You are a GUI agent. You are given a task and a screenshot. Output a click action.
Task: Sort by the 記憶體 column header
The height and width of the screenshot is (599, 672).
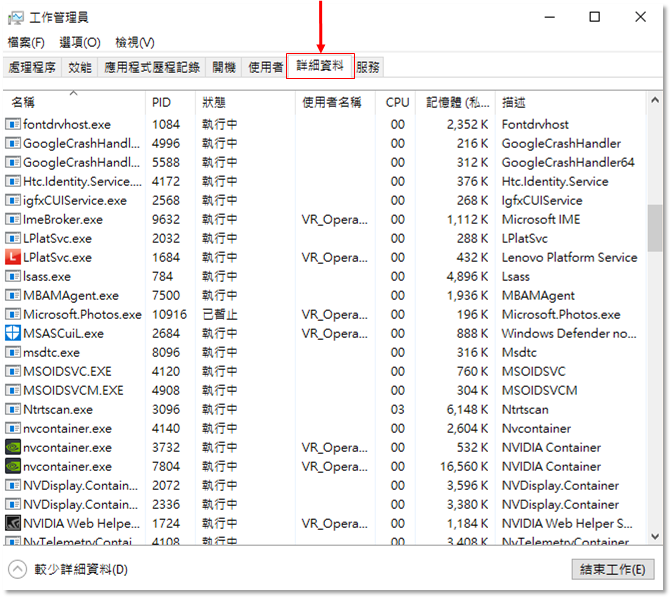[x=456, y=103]
